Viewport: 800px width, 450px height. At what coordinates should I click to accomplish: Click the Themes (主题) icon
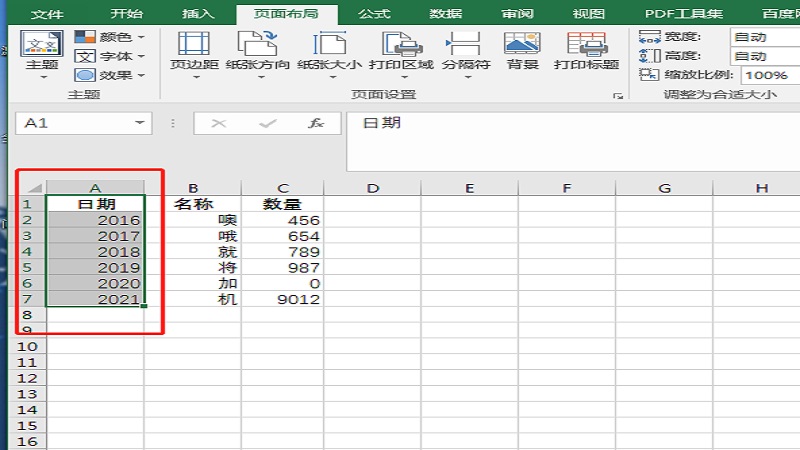42,50
